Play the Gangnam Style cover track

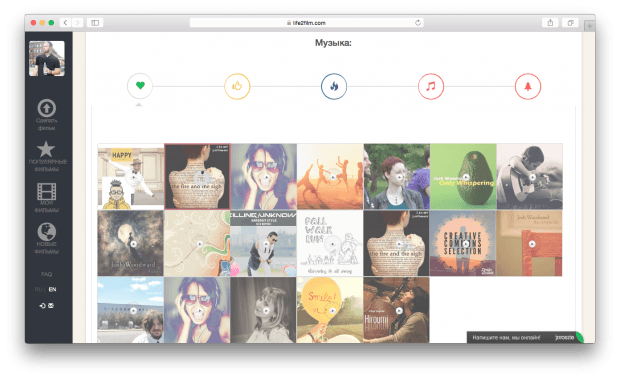point(267,243)
